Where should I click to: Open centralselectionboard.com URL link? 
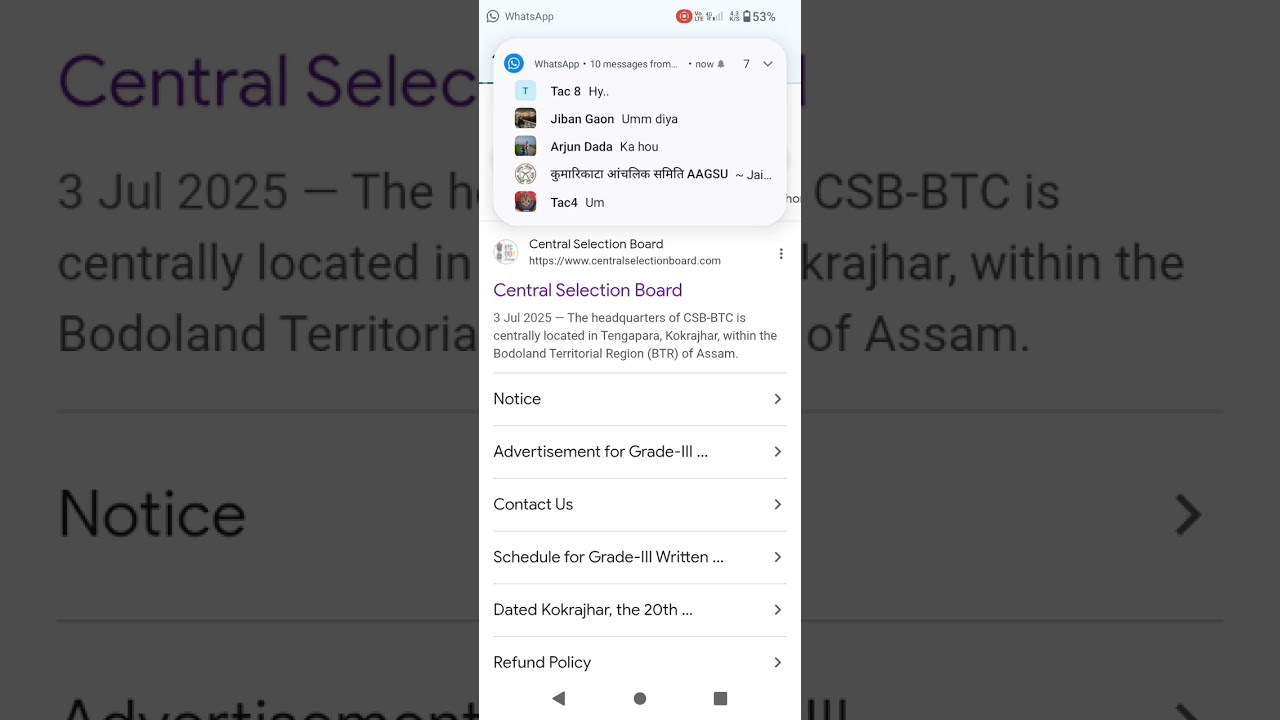click(x=625, y=261)
